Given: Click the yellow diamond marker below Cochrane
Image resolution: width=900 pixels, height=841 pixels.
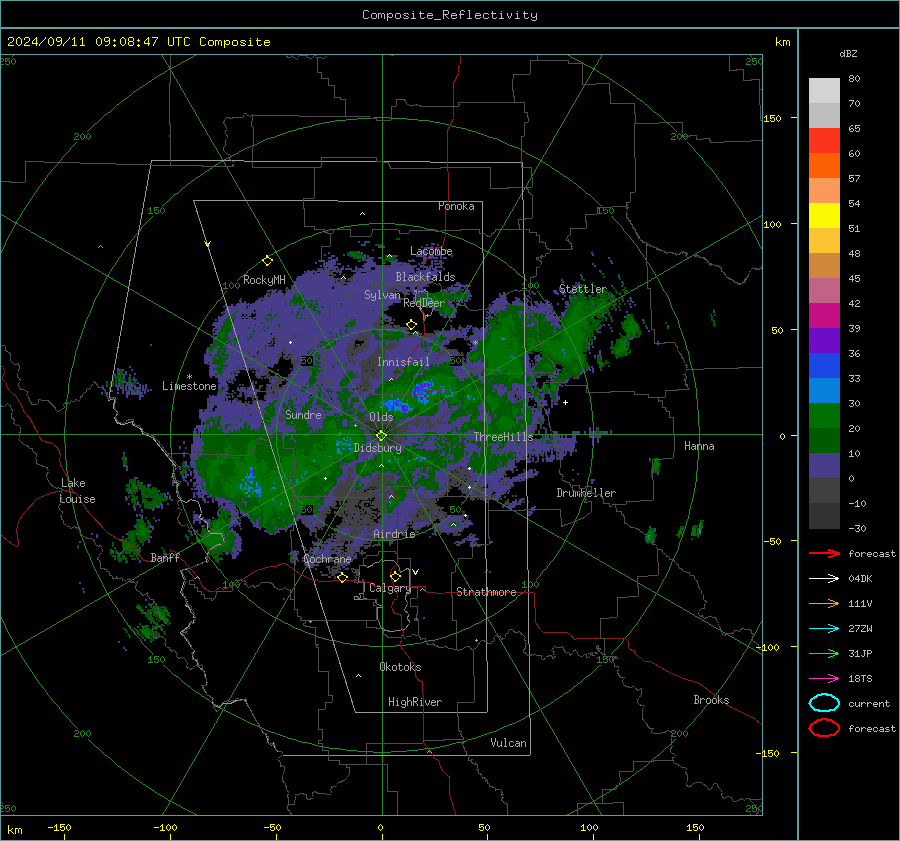Looking at the screenshot, I should pos(342,578).
